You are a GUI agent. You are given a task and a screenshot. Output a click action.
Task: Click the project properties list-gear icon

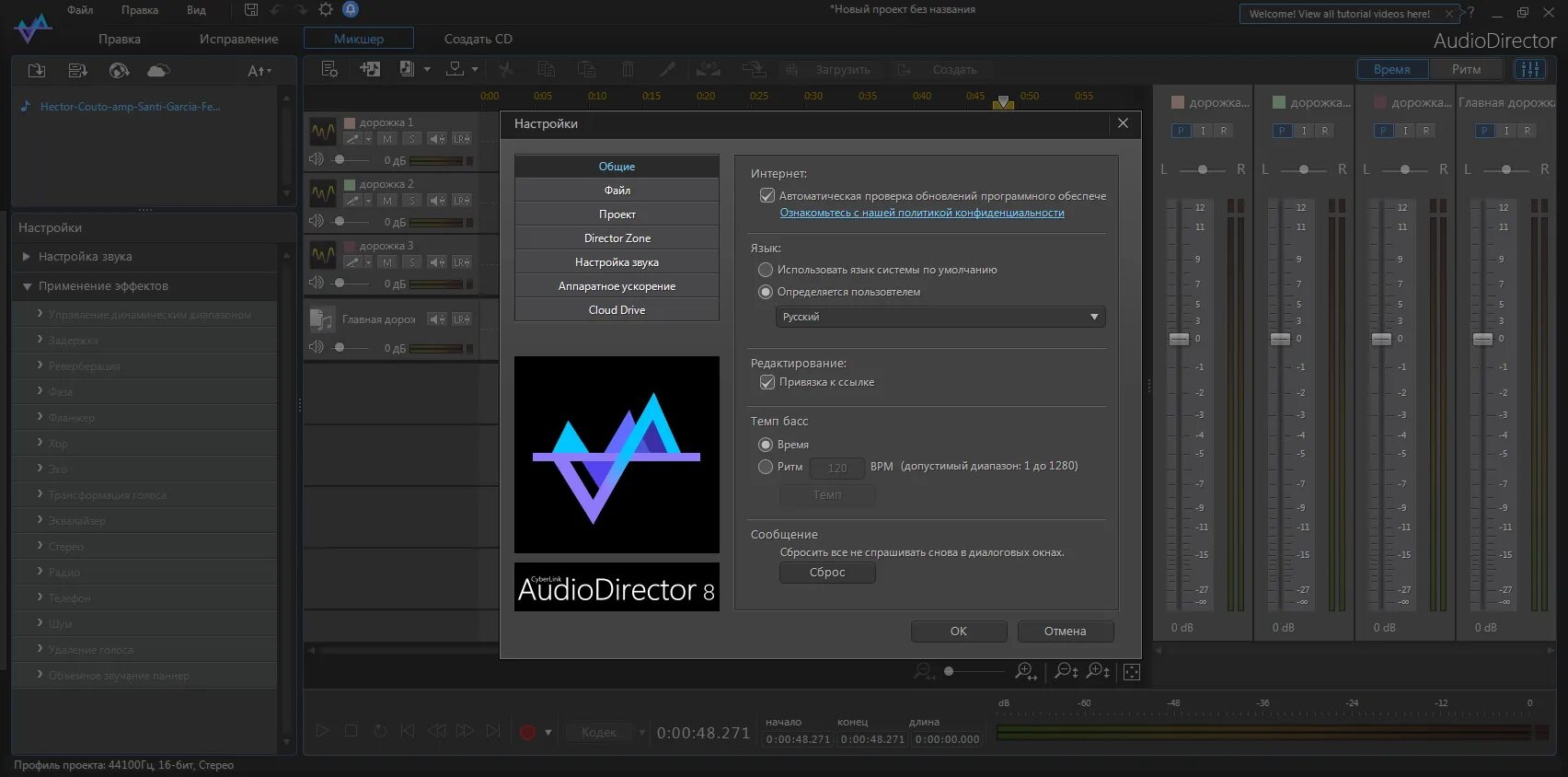pyautogui.click(x=329, y=69)
